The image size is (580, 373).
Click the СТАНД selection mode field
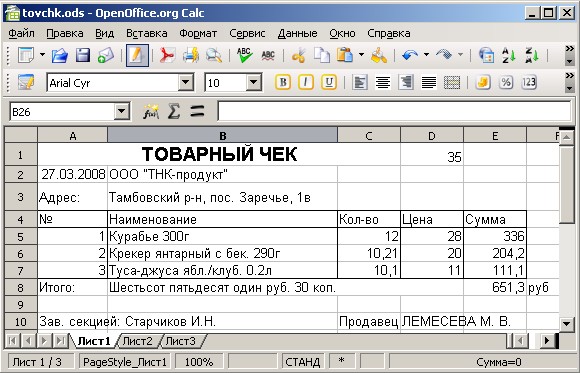[x=303, y=362]
